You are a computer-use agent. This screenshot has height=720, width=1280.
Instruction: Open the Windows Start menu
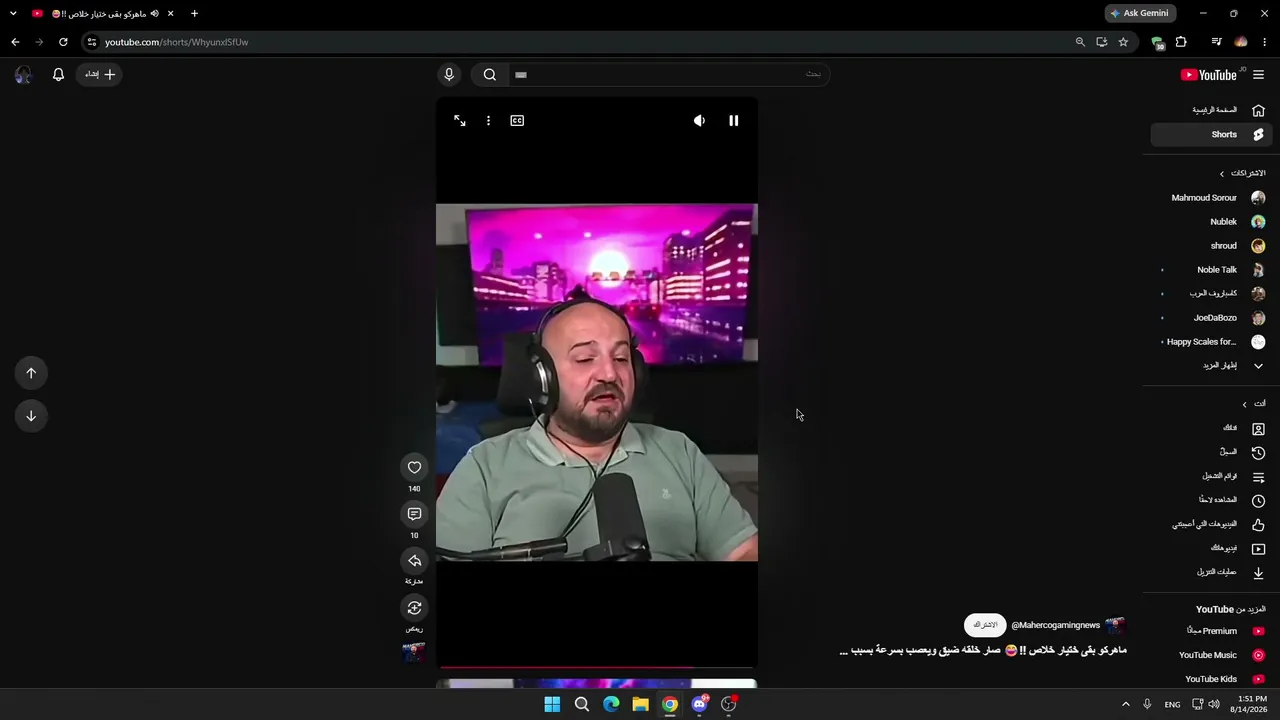[552, 704]
